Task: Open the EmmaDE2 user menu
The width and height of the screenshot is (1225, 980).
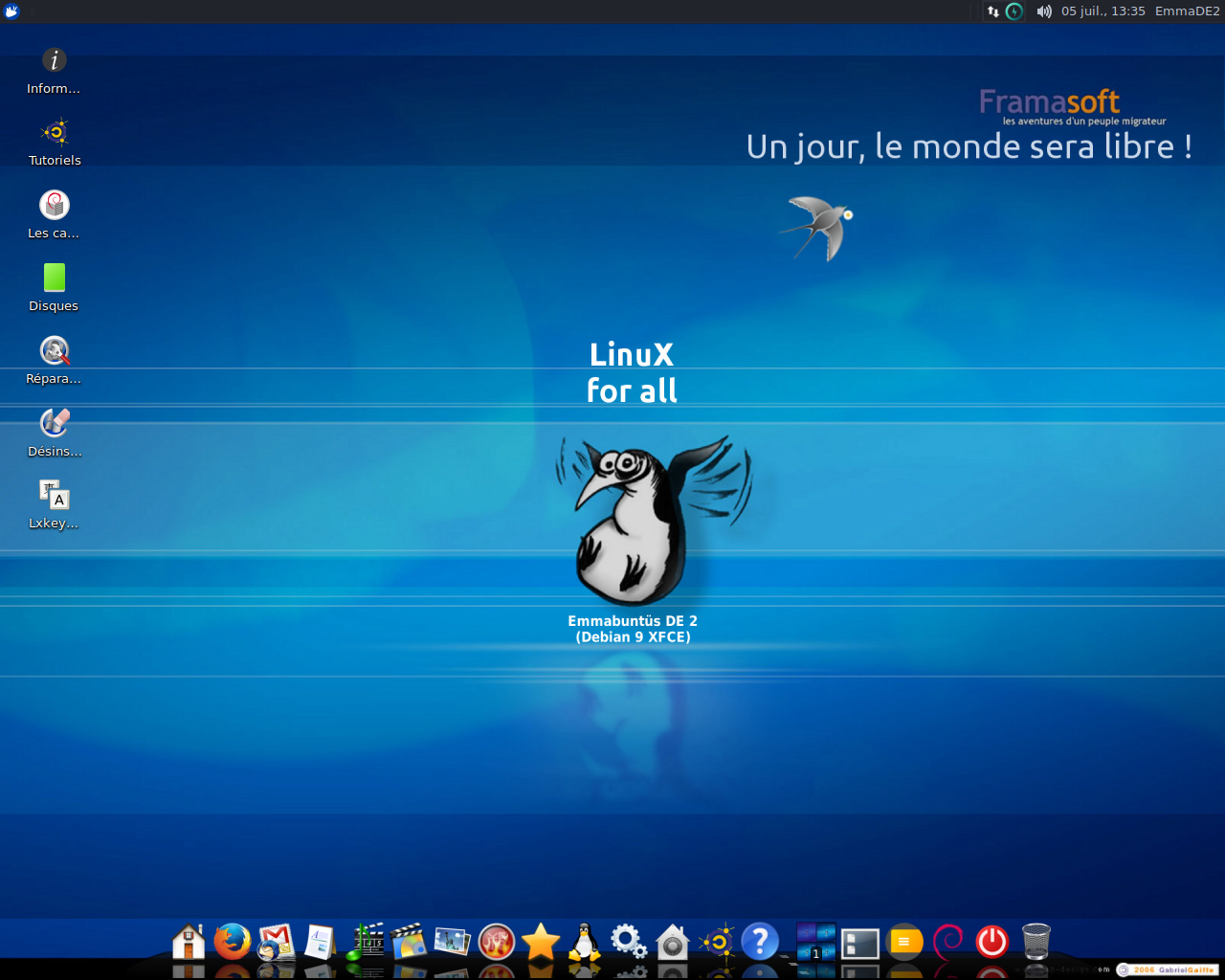Action: click(1187, 11)
